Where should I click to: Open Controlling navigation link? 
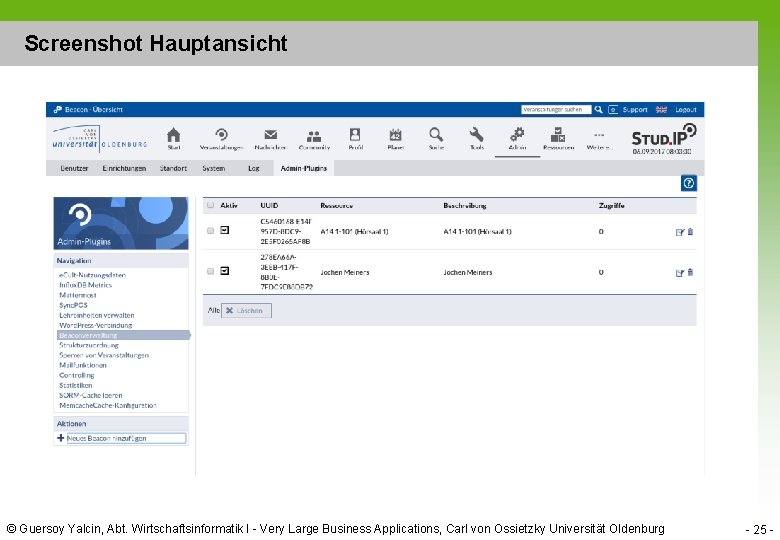77,375
